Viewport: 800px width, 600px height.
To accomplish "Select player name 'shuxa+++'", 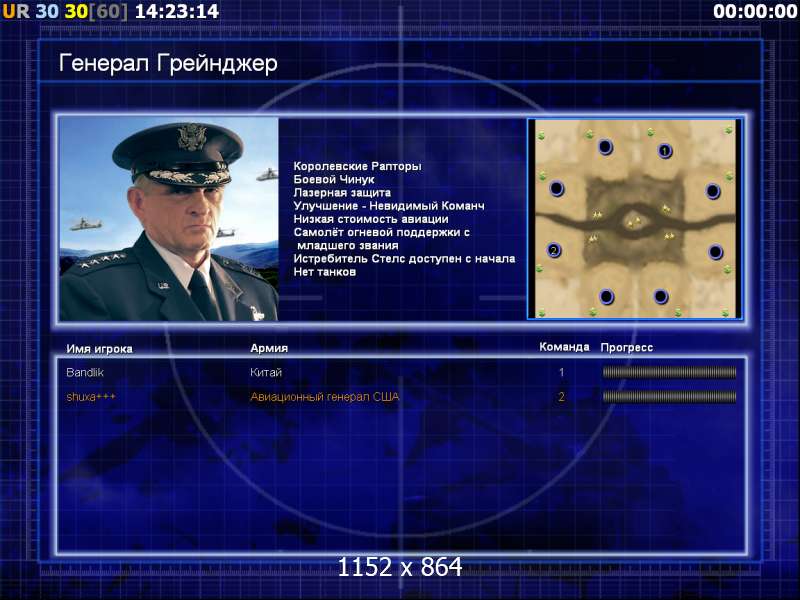I will pos(91,397).
